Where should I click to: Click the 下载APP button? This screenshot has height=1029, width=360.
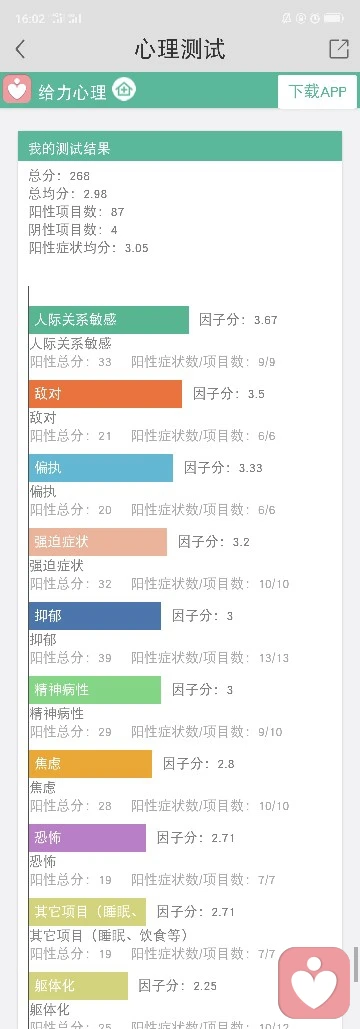pyautogui.click(x=317, y=91)
